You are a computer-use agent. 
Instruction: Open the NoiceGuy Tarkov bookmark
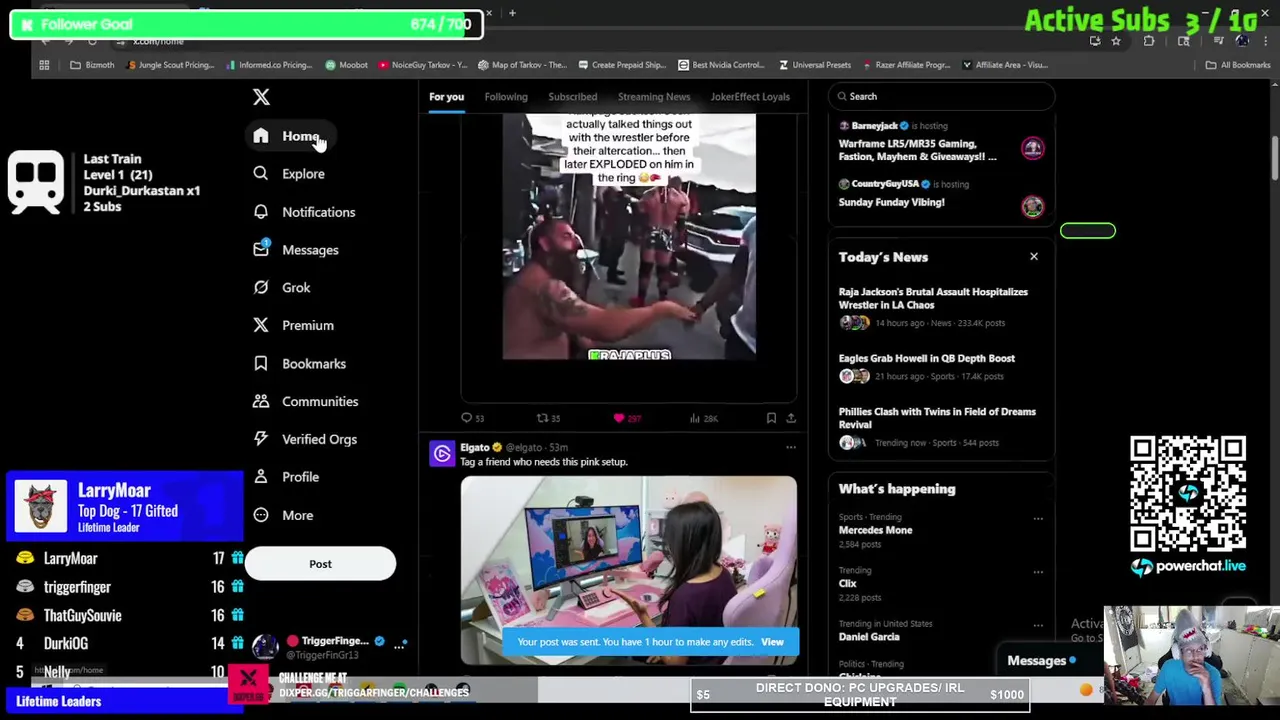click(x=422, y=65)
